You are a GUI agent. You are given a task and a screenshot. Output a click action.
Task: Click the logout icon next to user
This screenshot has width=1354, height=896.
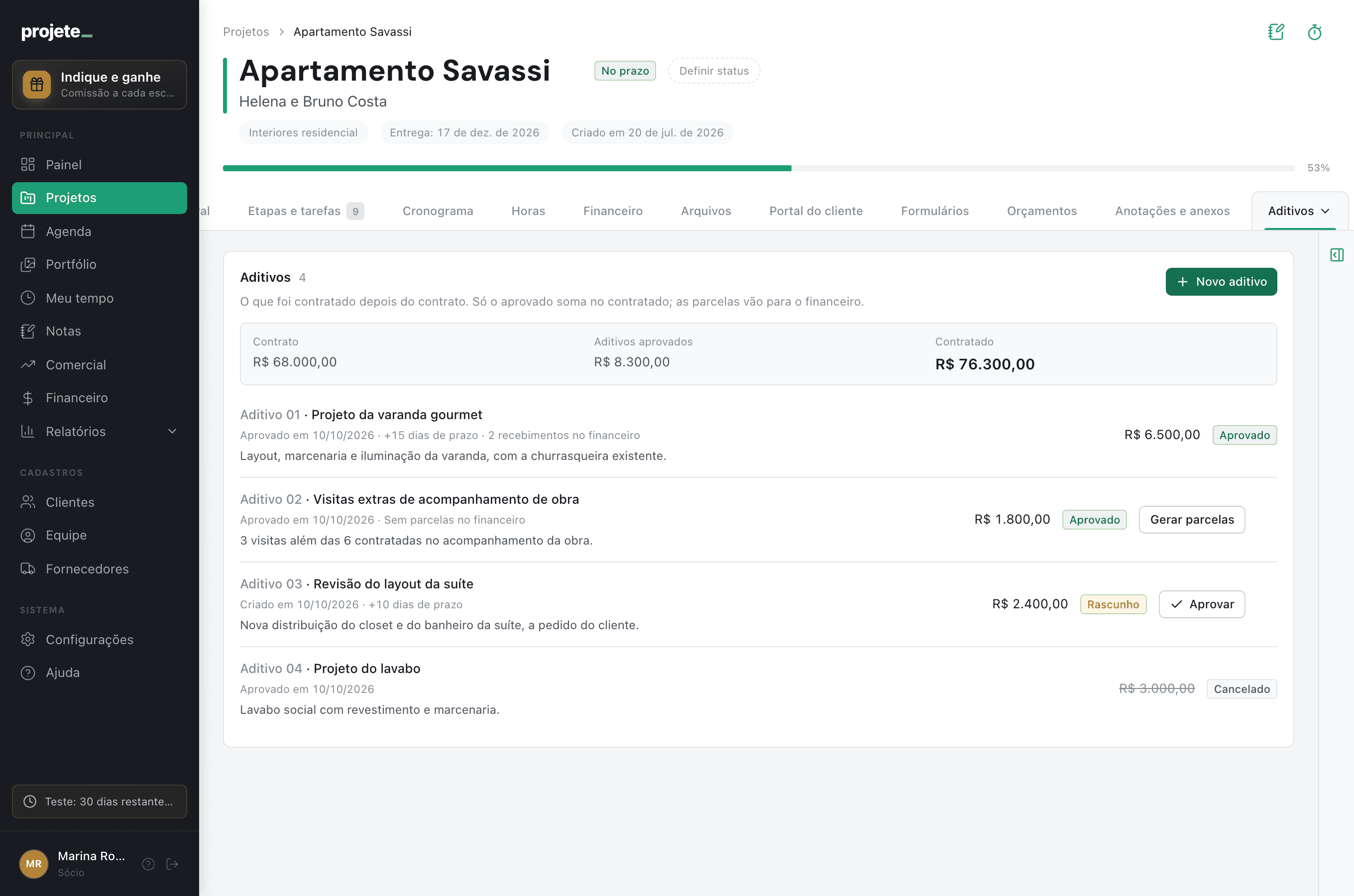[x=172, y=864]
